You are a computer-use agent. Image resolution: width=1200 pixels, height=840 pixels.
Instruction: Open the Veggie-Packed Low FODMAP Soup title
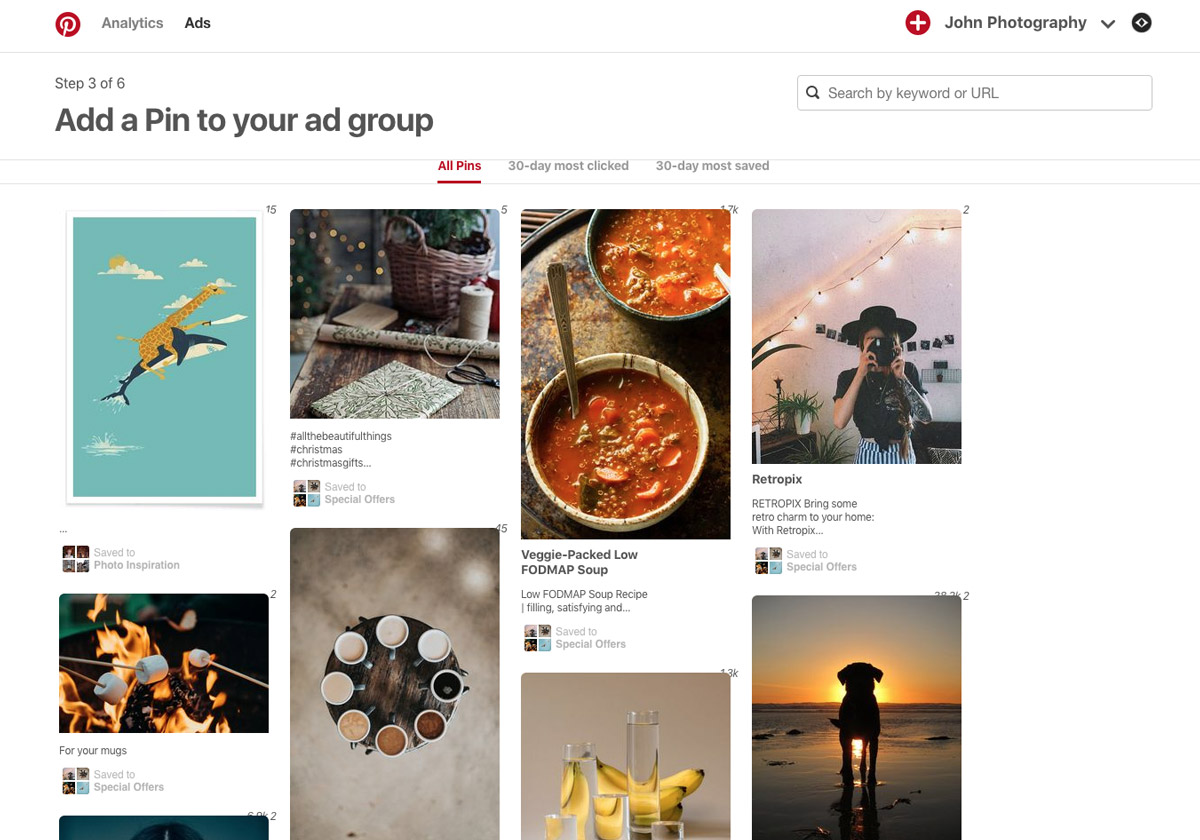click(x=579, y=562)
